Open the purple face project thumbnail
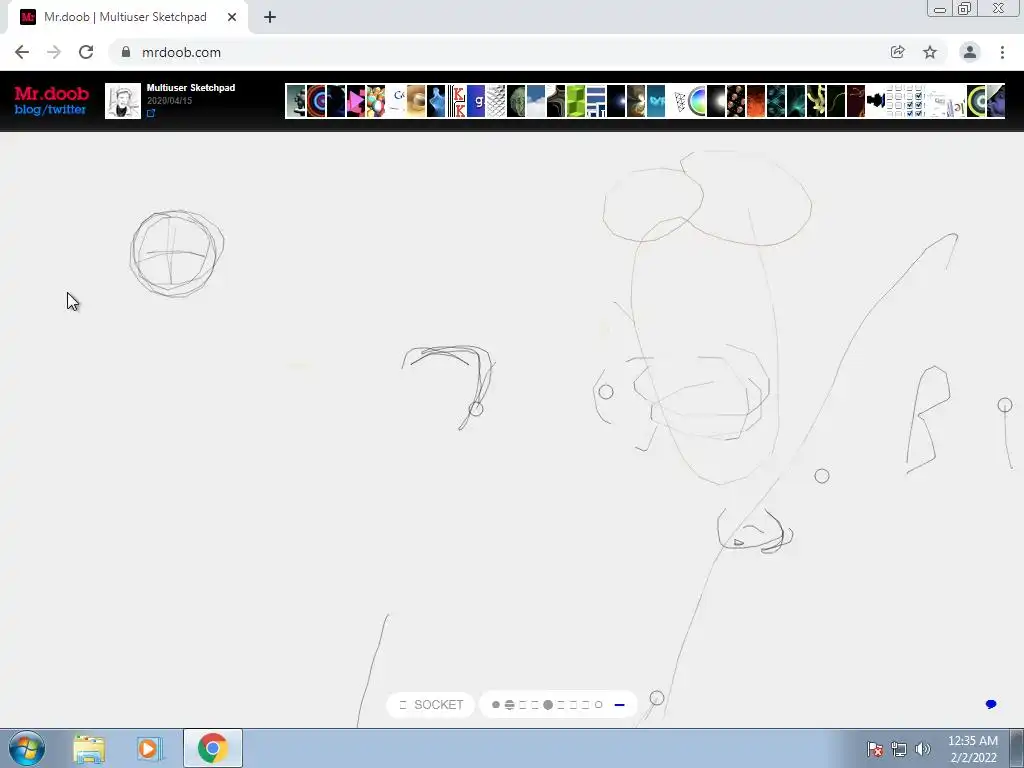 (996, 101)
